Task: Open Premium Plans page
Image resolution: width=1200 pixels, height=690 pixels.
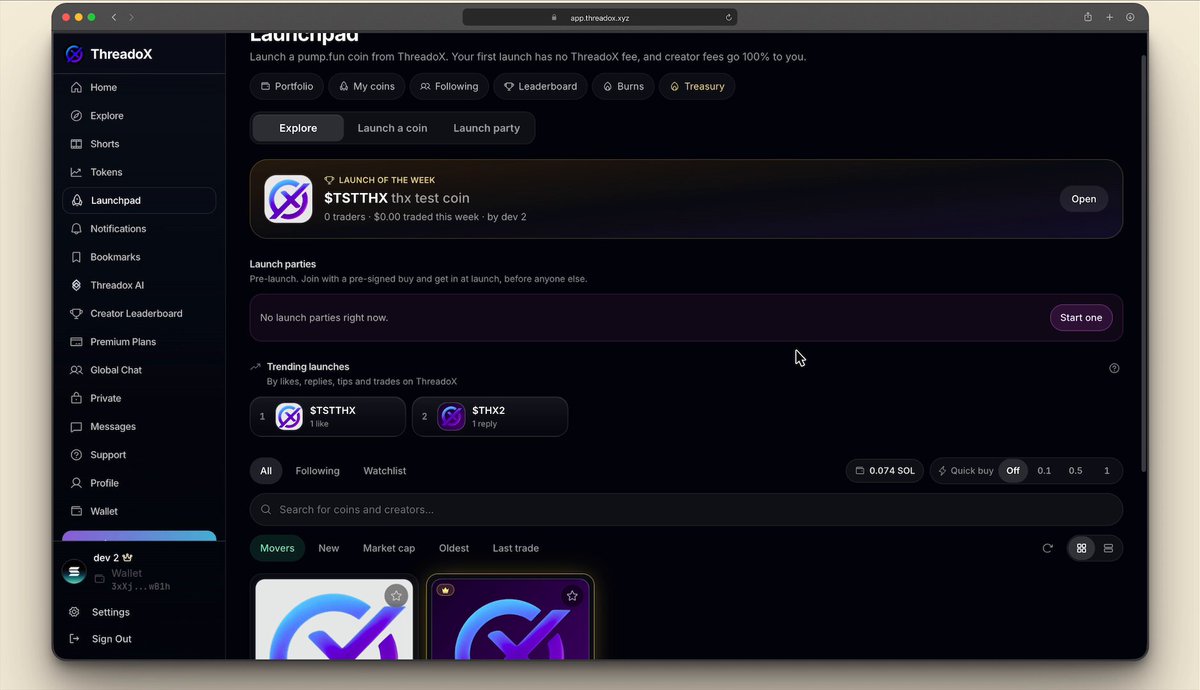Action: [x=139, y=342]
